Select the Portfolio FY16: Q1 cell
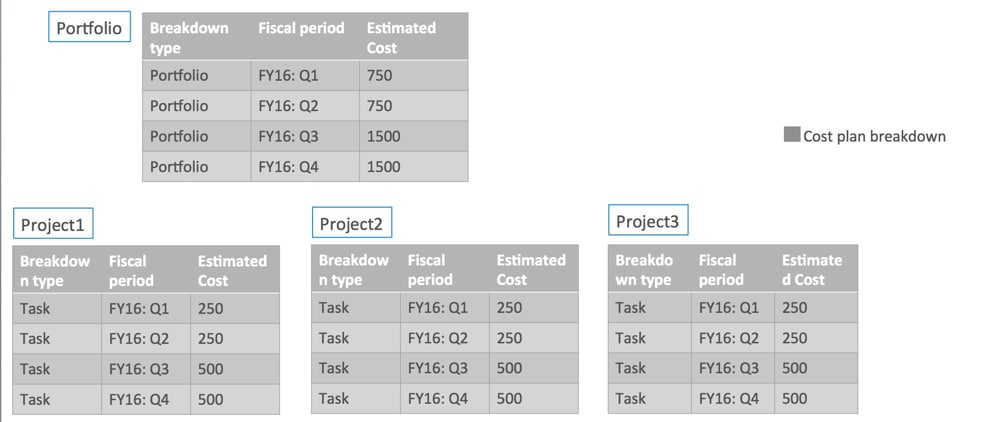 point(305,76)
